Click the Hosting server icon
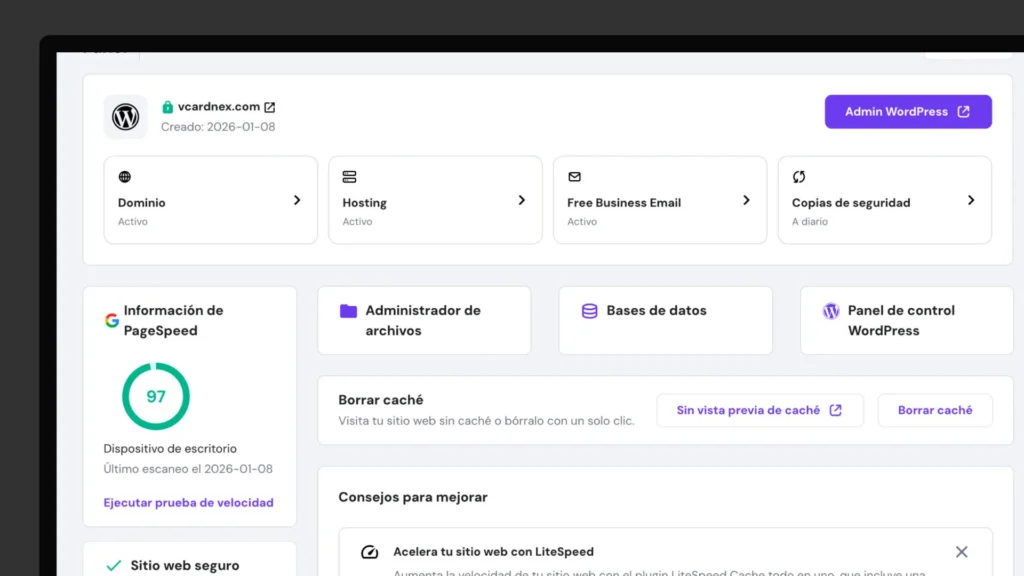This screenshot has width=1024, height=576. (349, 176)
